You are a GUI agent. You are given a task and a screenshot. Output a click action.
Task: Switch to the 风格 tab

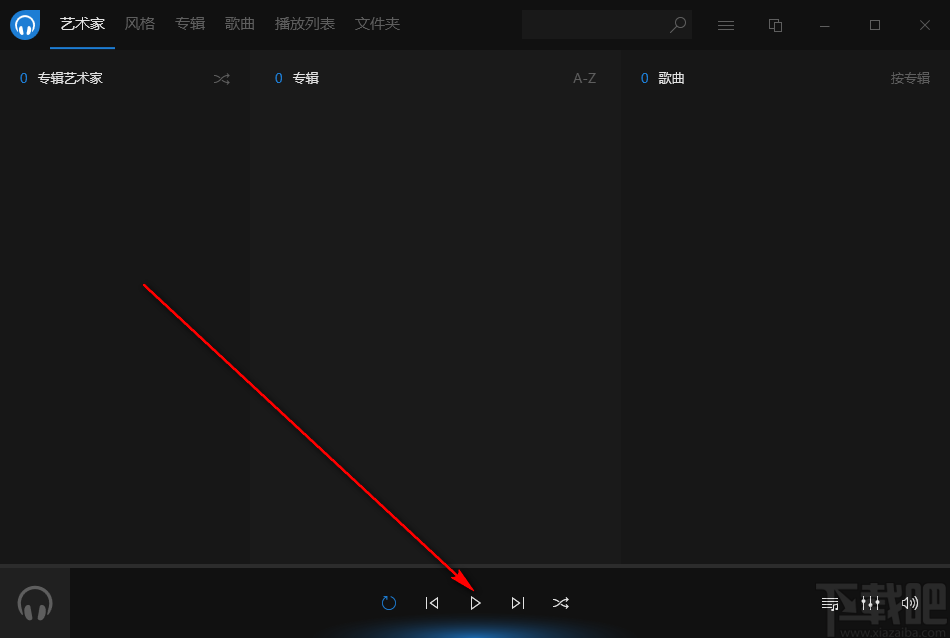coord(140,24)
